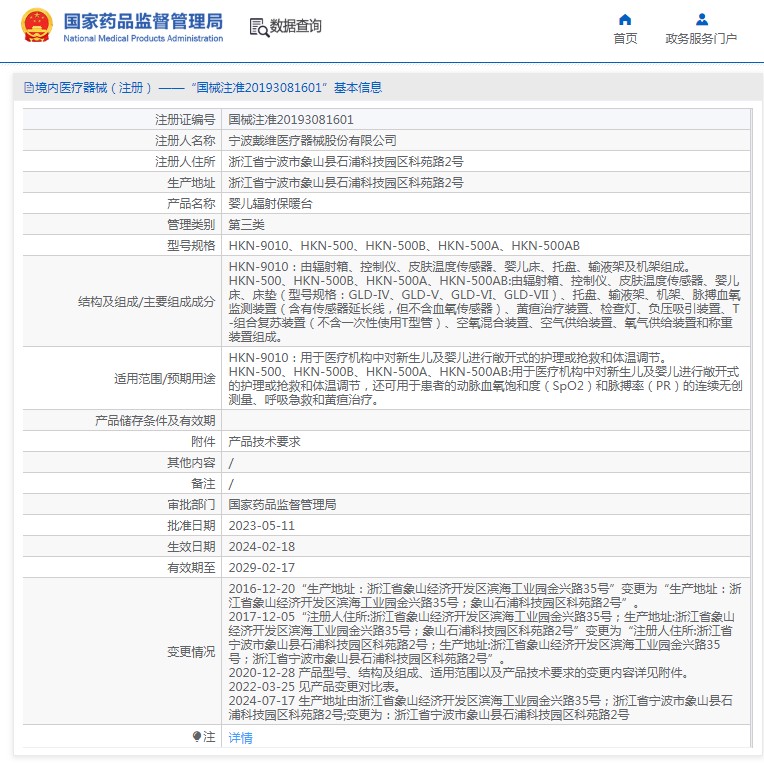Click the 适用范围/预期用途 label
Screen dimensions: 764x763
165,379
